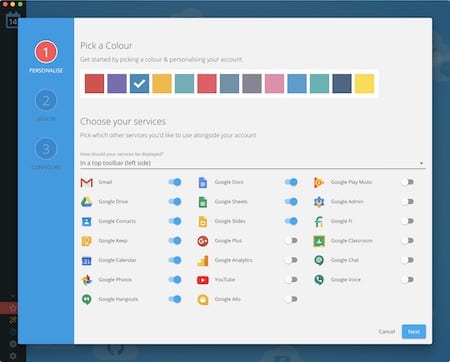Click the Google Hangouts quote icon

87,299
